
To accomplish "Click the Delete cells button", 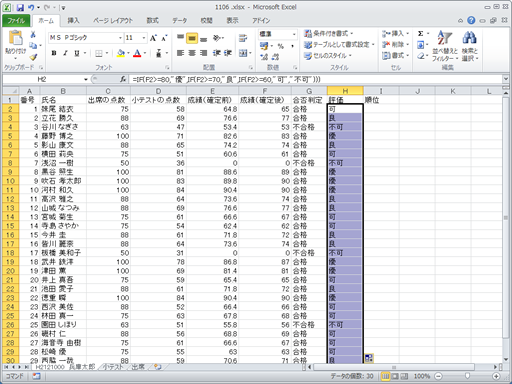I will [396, 45].
